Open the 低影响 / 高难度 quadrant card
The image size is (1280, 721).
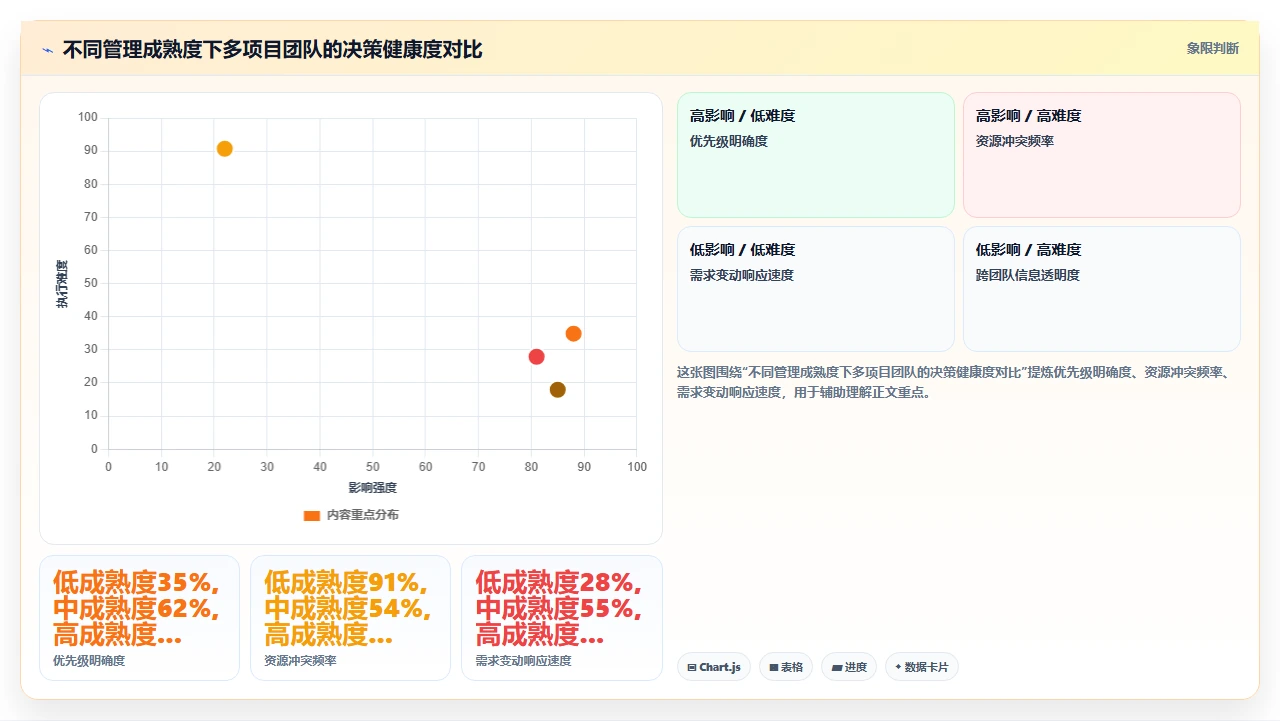pyautogui.click(x=1102, y=289)
